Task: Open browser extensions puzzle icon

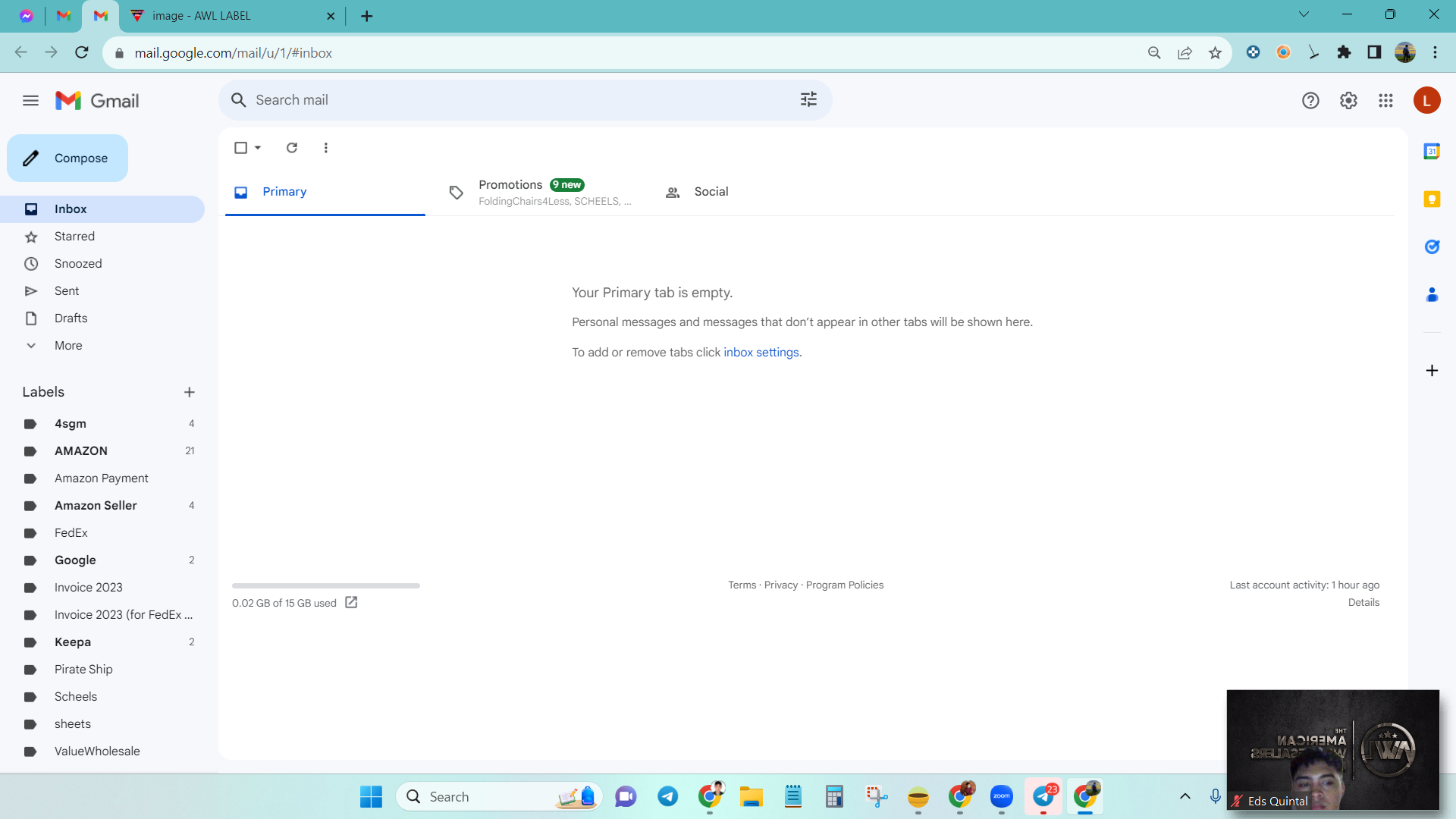Action: click(x=1344, y=52)
